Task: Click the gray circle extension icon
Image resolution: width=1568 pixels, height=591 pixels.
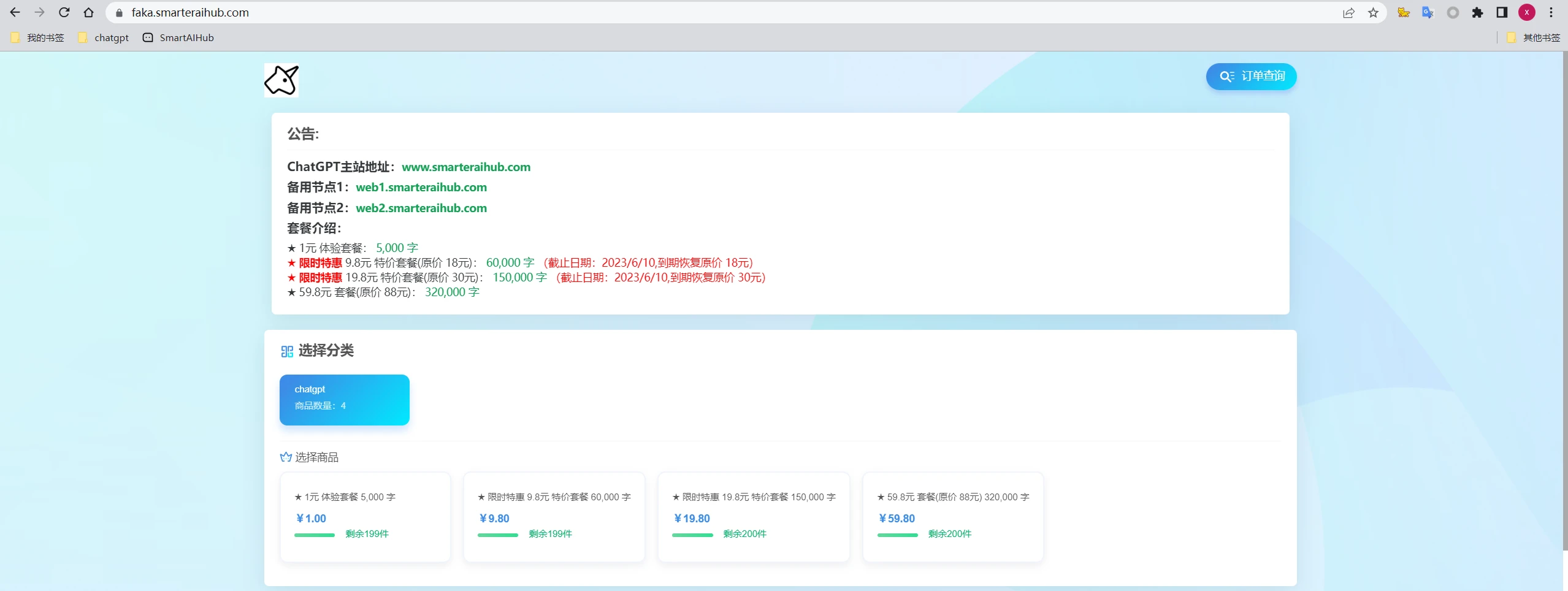Action: pos(1453,12)
